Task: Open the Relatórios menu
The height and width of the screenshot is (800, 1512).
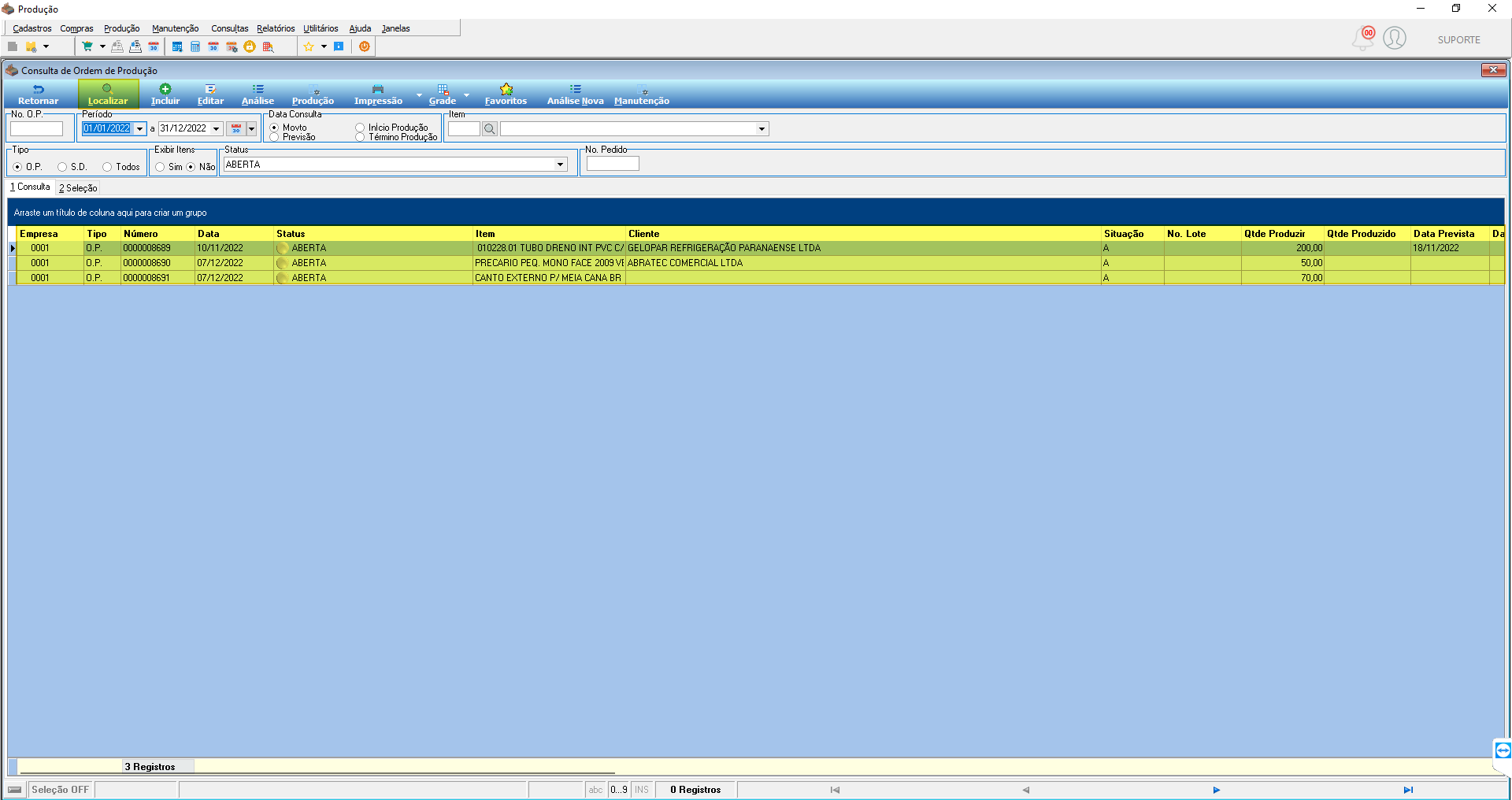Action: (x=276, y=28)
